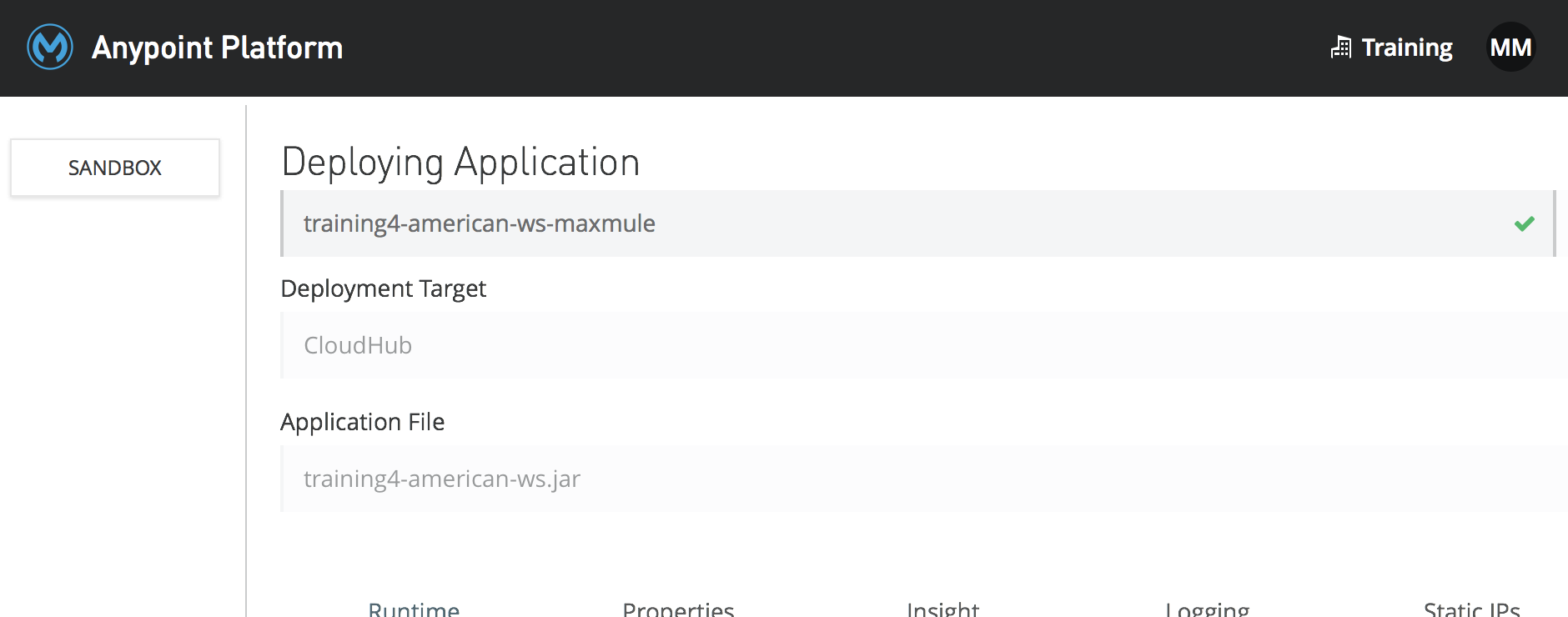Go to the Logging tab
The width and height of the screenshot is (1568, 617).
1207,609
